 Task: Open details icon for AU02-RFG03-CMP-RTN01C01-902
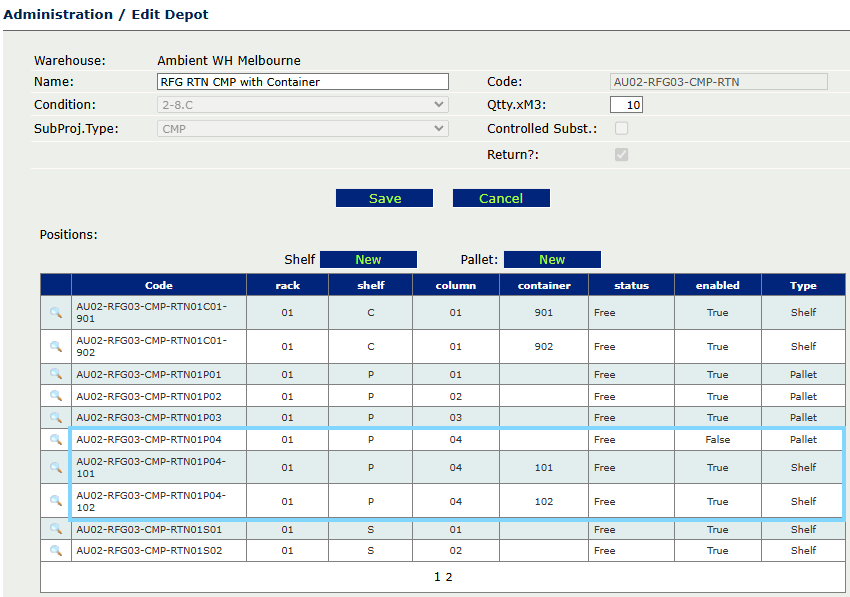click(x=56, y=347)
